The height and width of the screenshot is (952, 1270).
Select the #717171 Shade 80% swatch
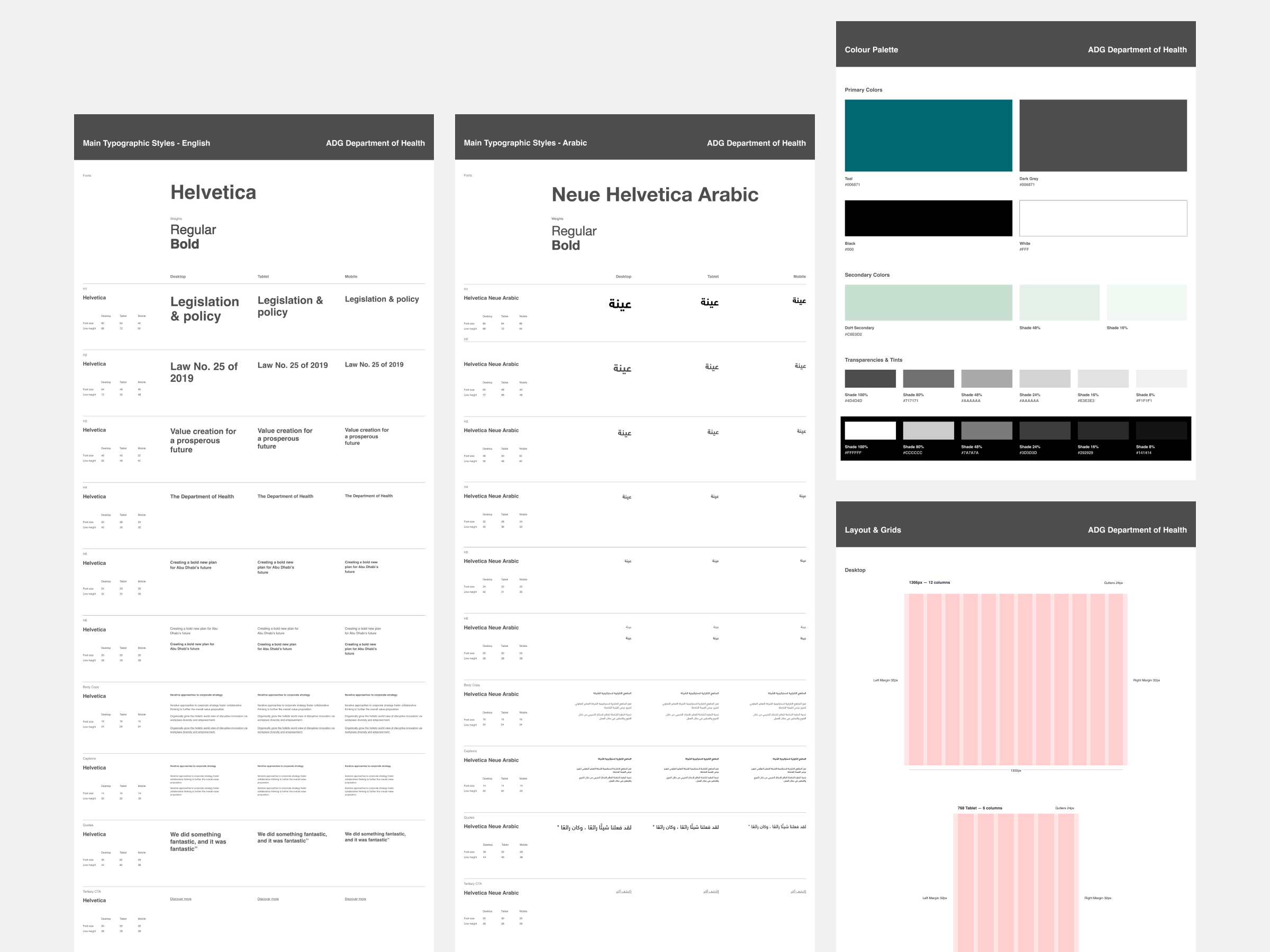coord(928,378)
